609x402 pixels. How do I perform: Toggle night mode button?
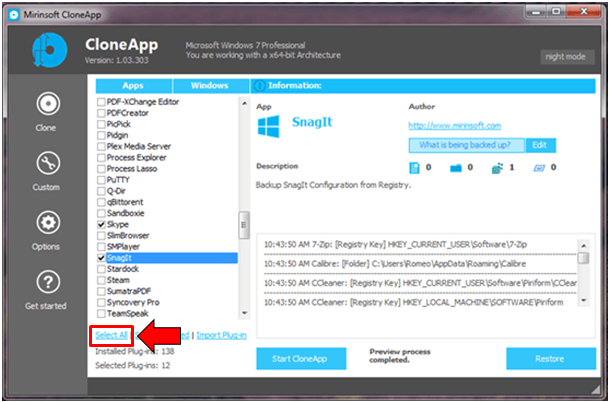(567, 57)
